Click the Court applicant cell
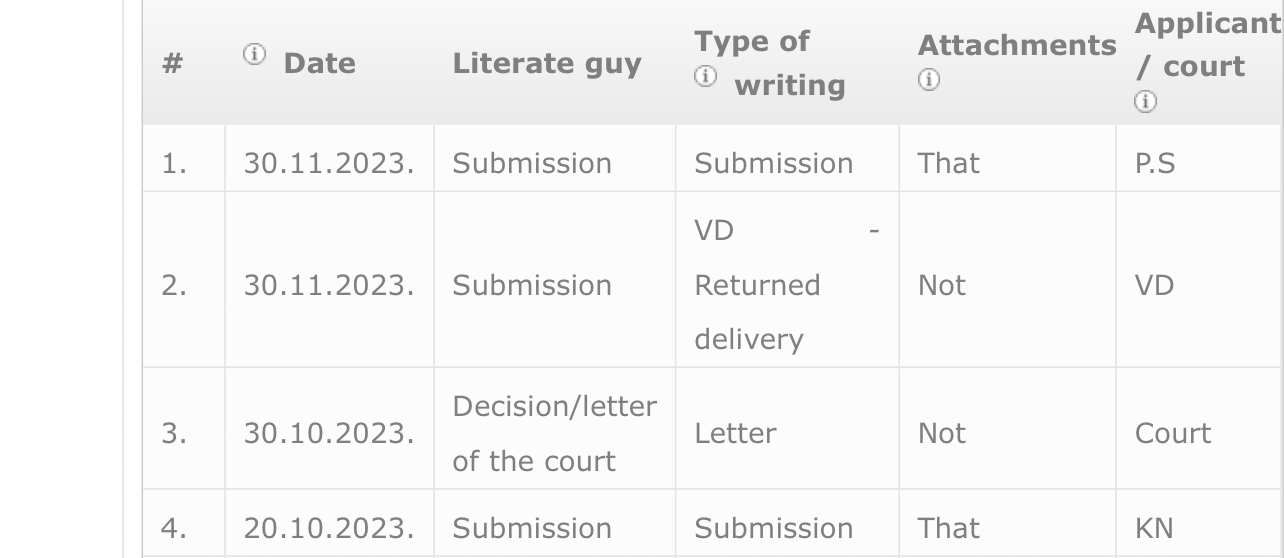Image resolution: width=1284 pixels, height=558 pixels. (x=1173, y=433)
